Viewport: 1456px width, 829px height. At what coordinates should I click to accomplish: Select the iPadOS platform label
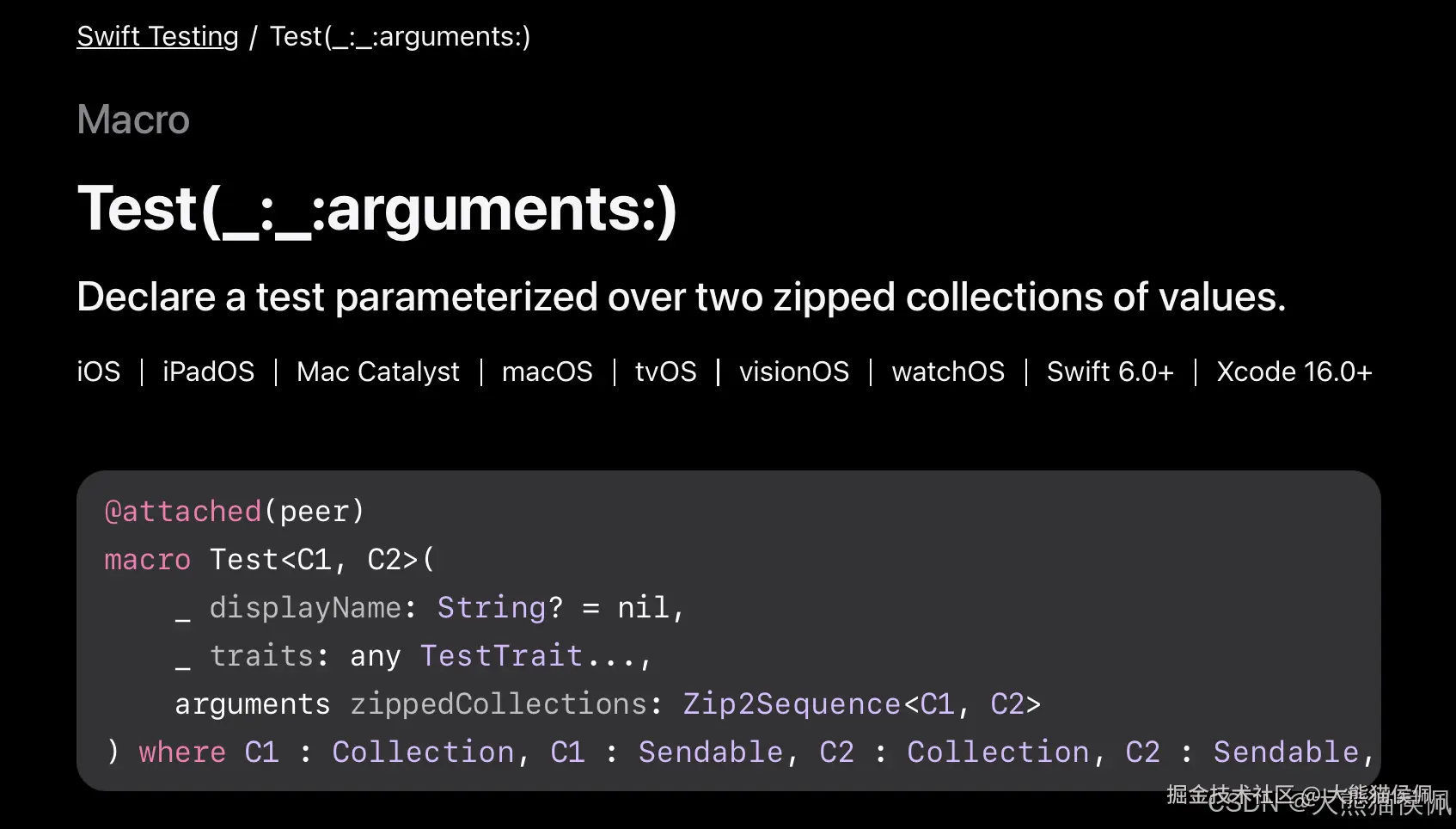[x=208, y=372]
